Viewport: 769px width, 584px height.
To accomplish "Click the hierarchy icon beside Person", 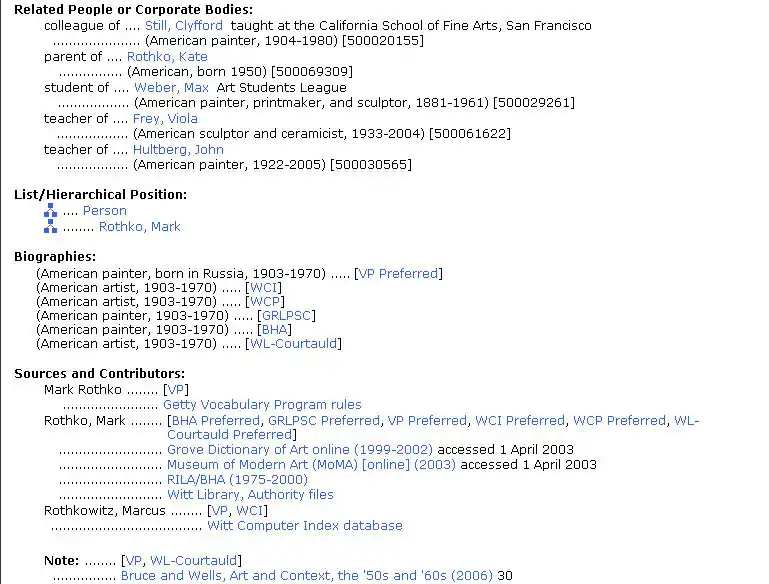I will [x=51, y=211].
